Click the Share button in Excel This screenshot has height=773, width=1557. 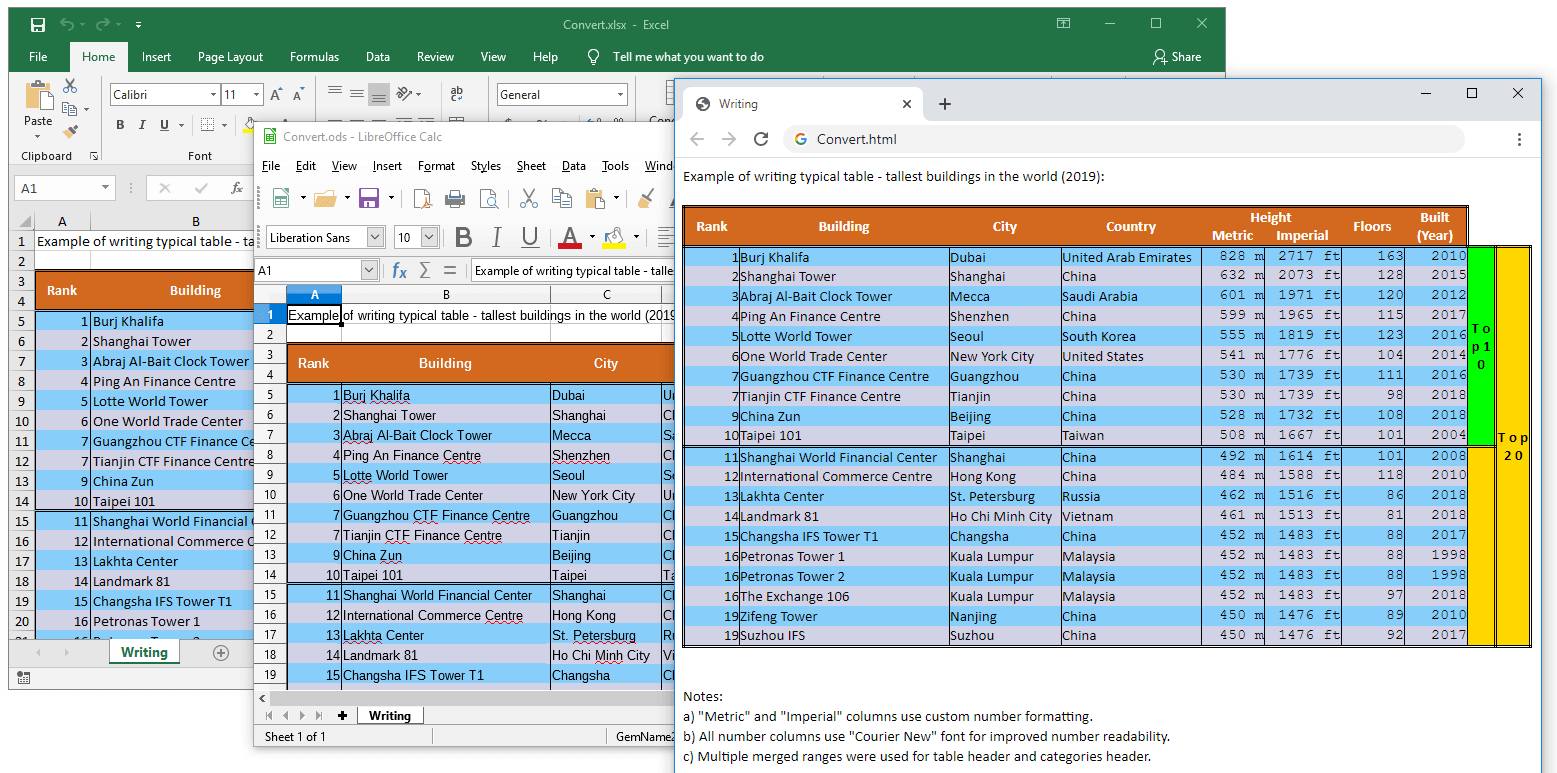pos(1177,56)
